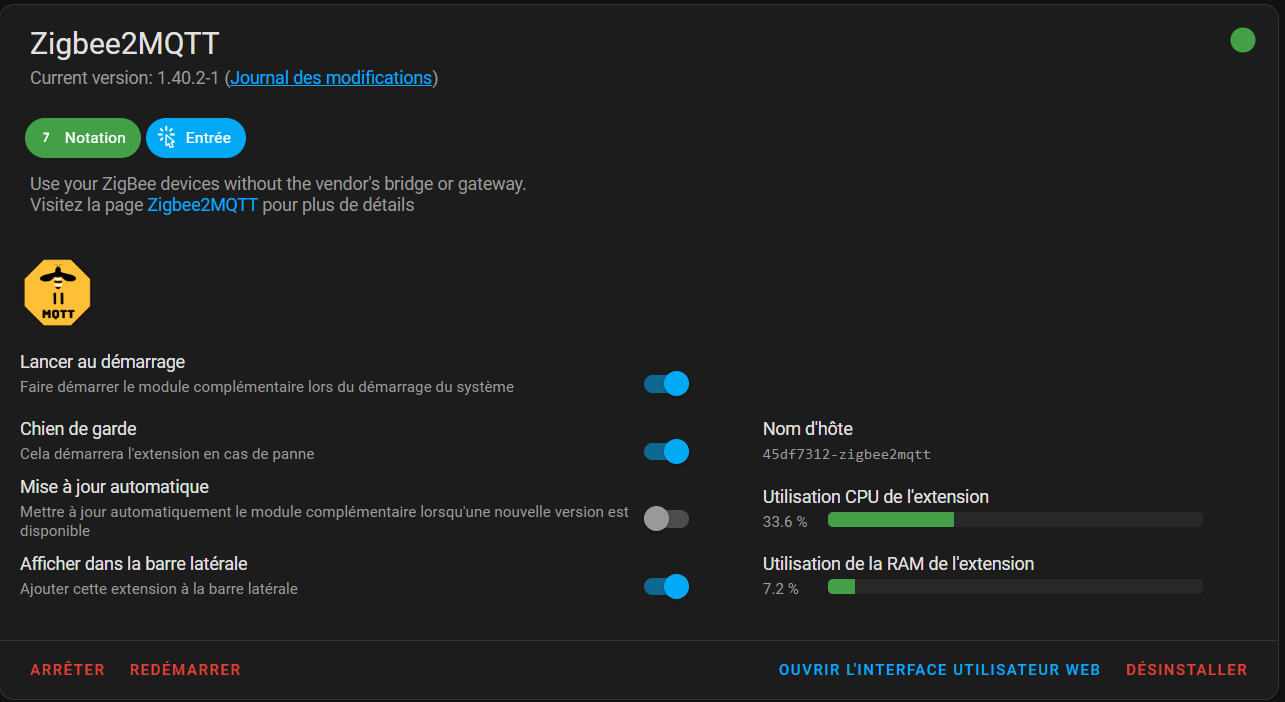The image size is (1285, 702).
Task: Click the hostname 45df7312-zigbee2mqtt text
Action: (x=846, y=454)
